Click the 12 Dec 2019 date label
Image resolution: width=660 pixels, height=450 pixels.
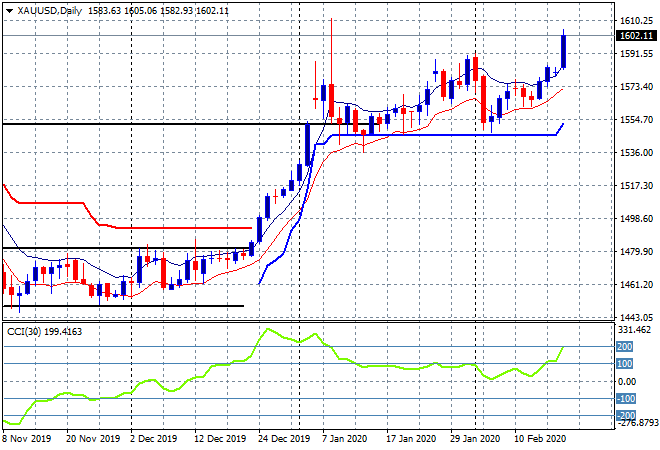click(x=220, y=439)
